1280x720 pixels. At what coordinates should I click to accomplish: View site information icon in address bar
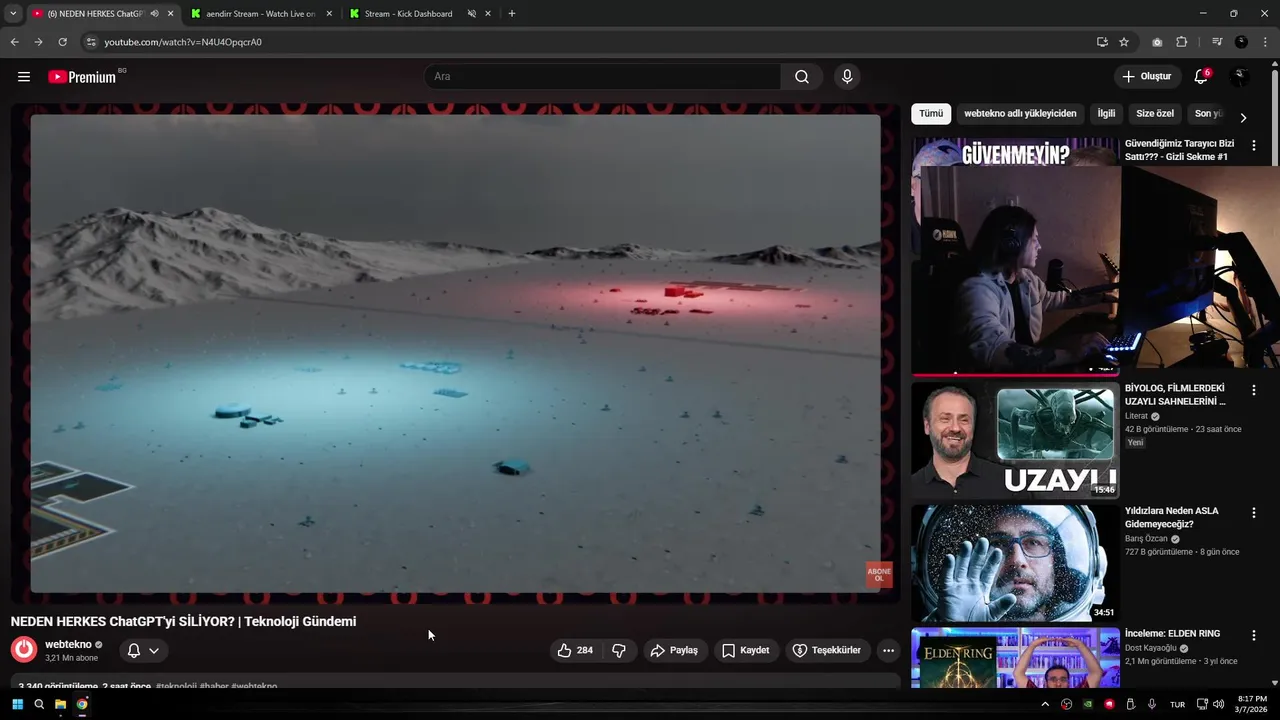click(x=91, y=42)
